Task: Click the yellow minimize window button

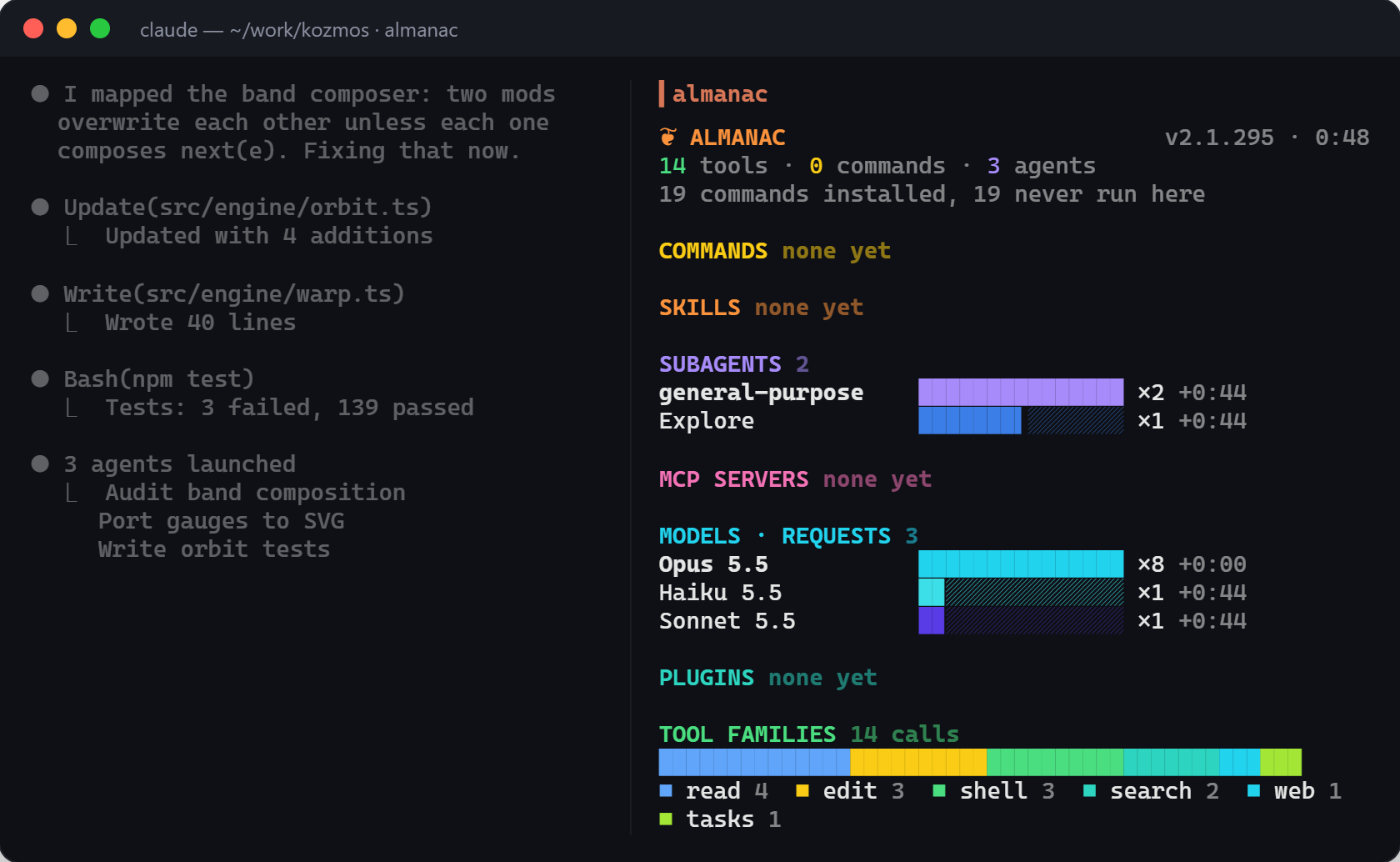Action: point(67,29)
